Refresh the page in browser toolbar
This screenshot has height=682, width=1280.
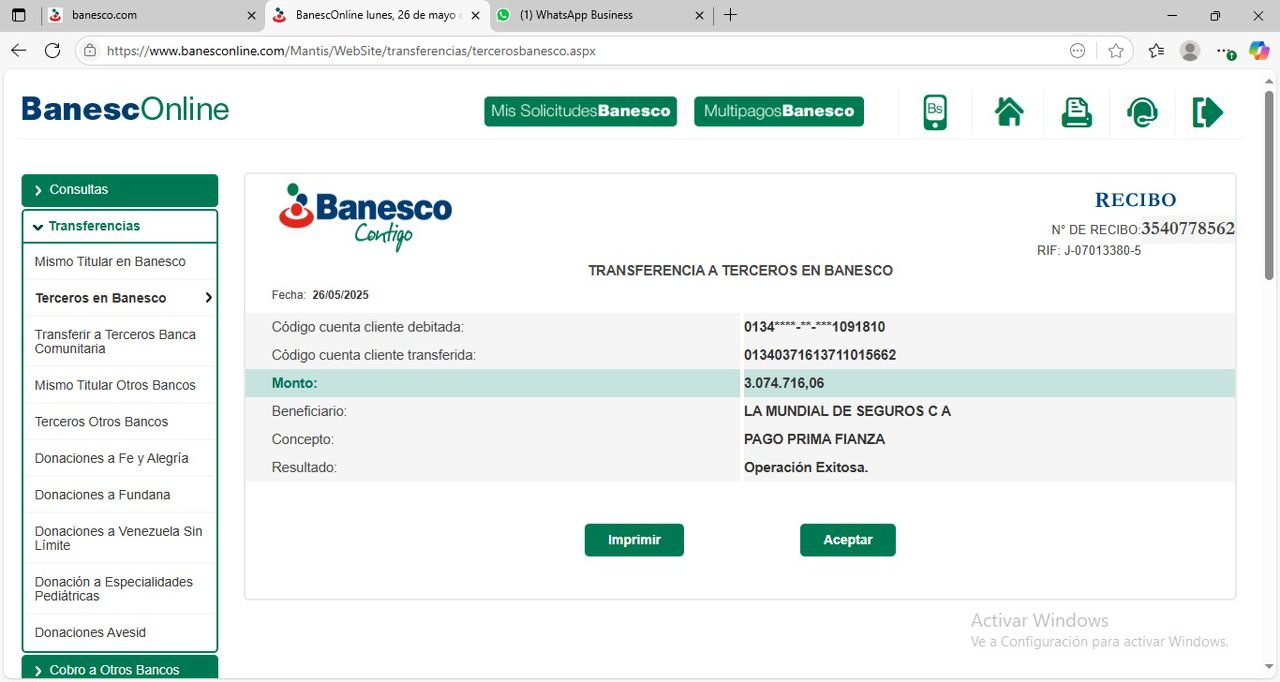tap(53, 51)
